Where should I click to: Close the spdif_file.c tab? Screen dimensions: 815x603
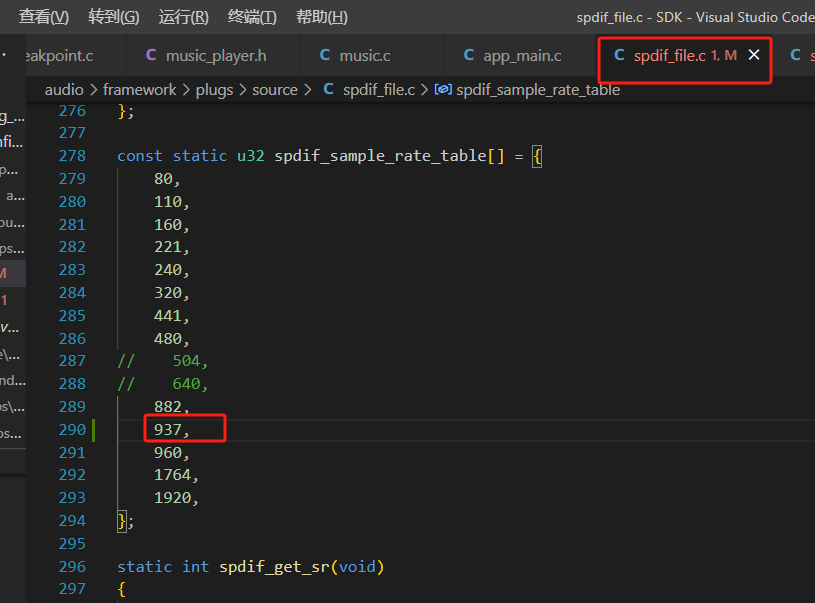pyautogui.click(x=754, y=55)
